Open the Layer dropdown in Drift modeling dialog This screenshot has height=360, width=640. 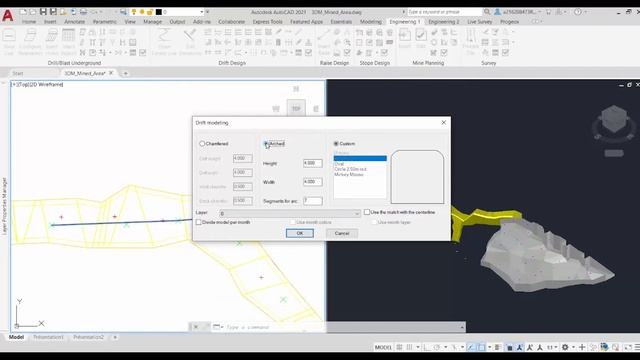tap(290, 213)
